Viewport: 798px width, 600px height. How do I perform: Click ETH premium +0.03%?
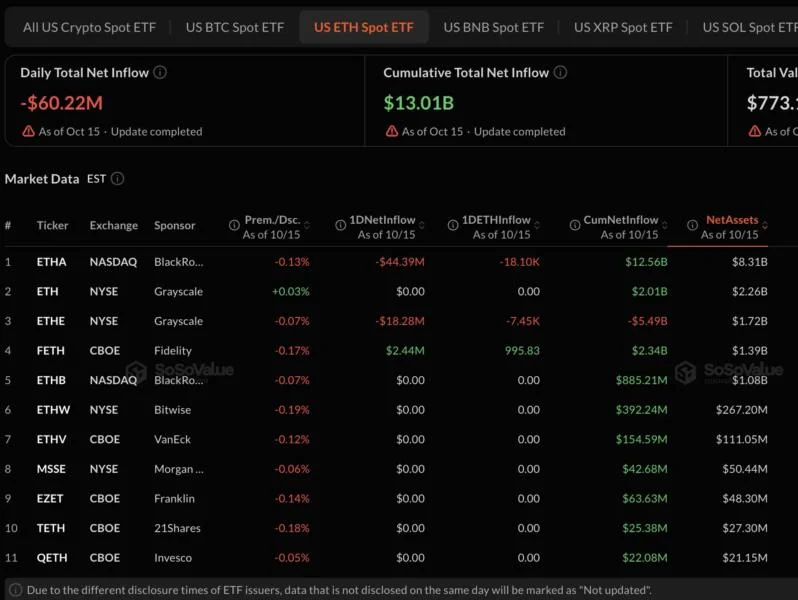click(291, 291)
